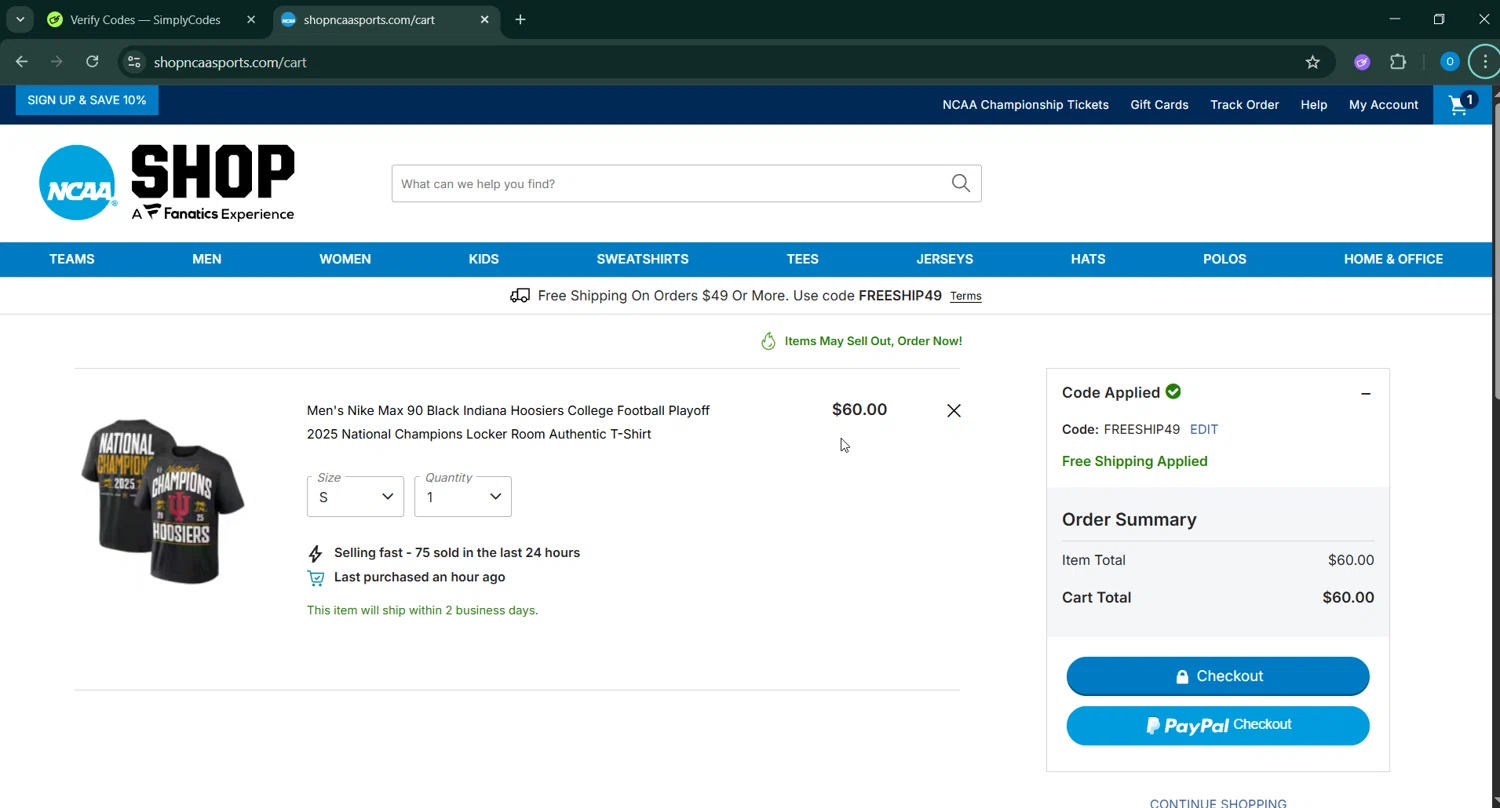
Task: Open the HATS menu
Action: (1088, 259)
